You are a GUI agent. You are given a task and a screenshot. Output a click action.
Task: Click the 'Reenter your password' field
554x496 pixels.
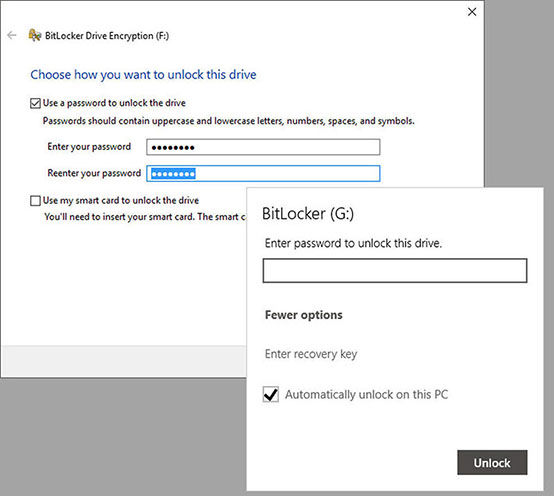pos(263,173)
